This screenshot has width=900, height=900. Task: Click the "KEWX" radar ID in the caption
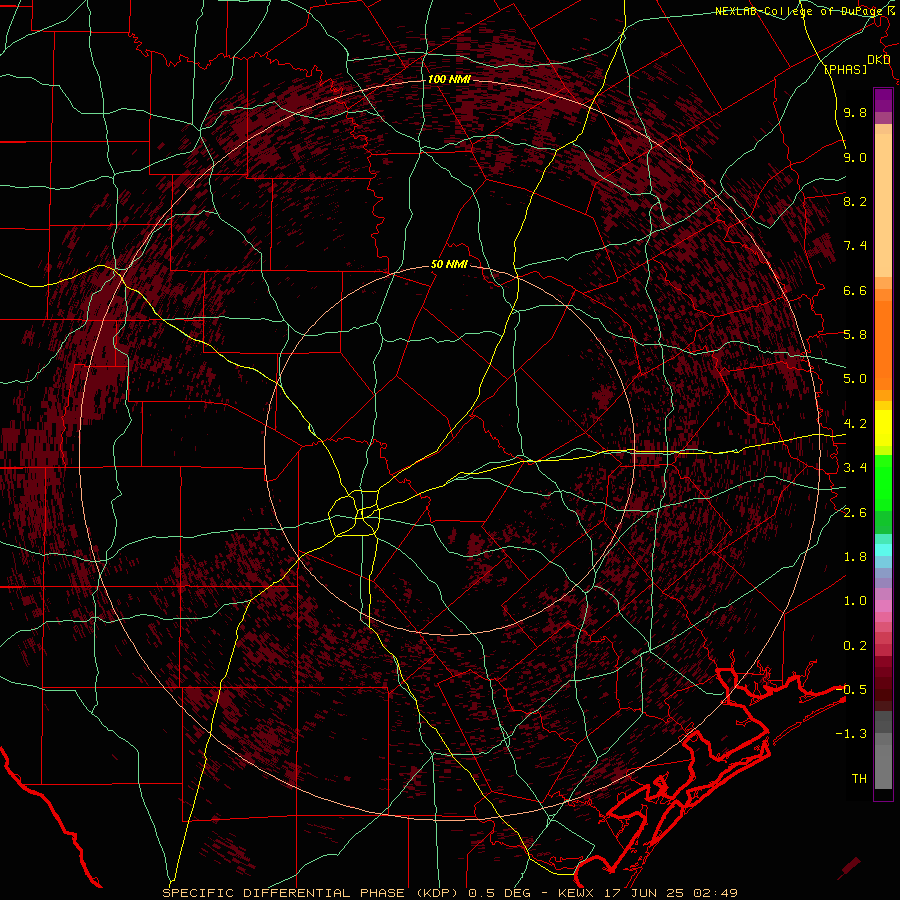tap(578, 893)
